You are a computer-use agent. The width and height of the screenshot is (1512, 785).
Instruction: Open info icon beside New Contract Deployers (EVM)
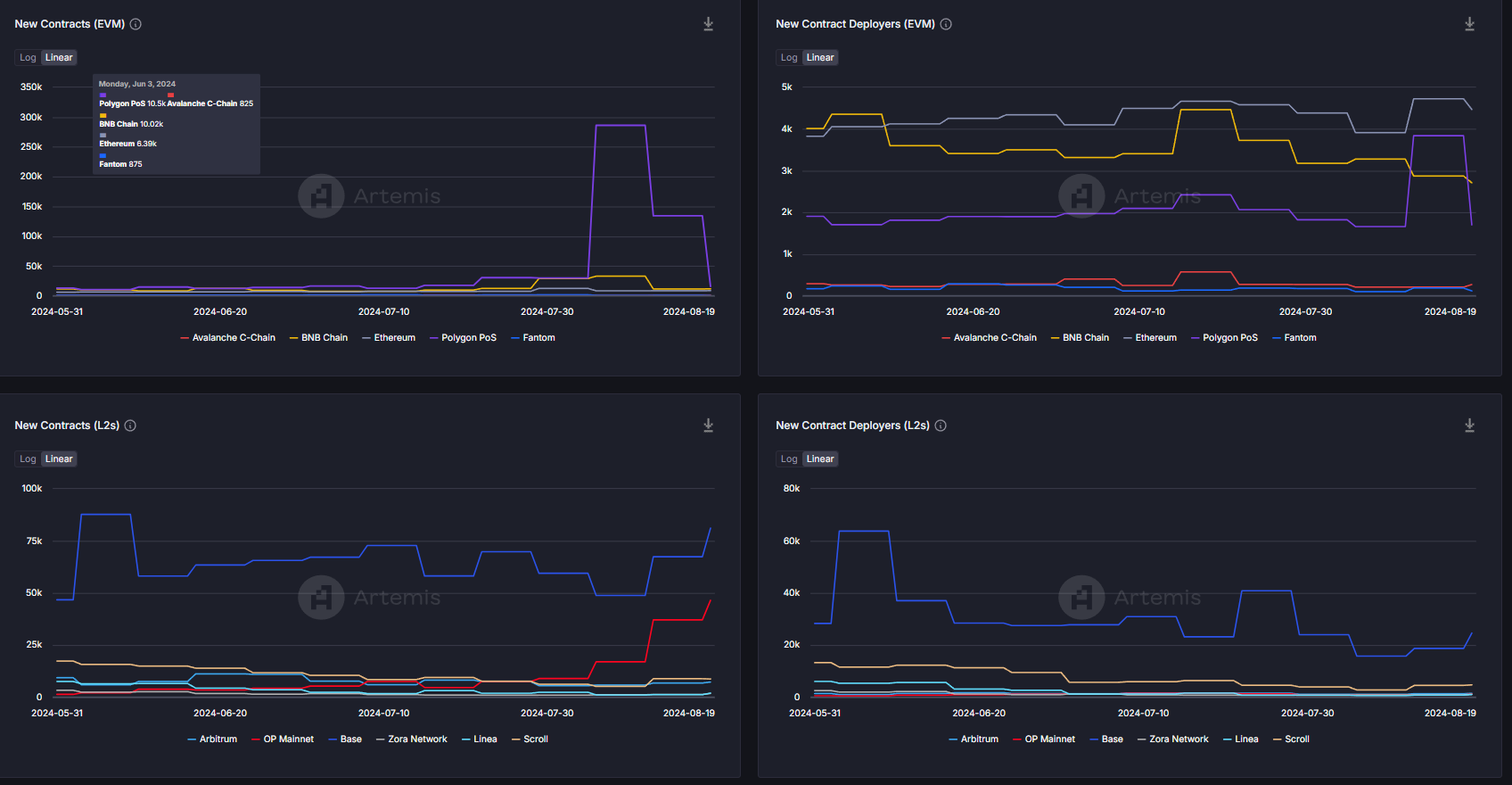pos(946,24)
